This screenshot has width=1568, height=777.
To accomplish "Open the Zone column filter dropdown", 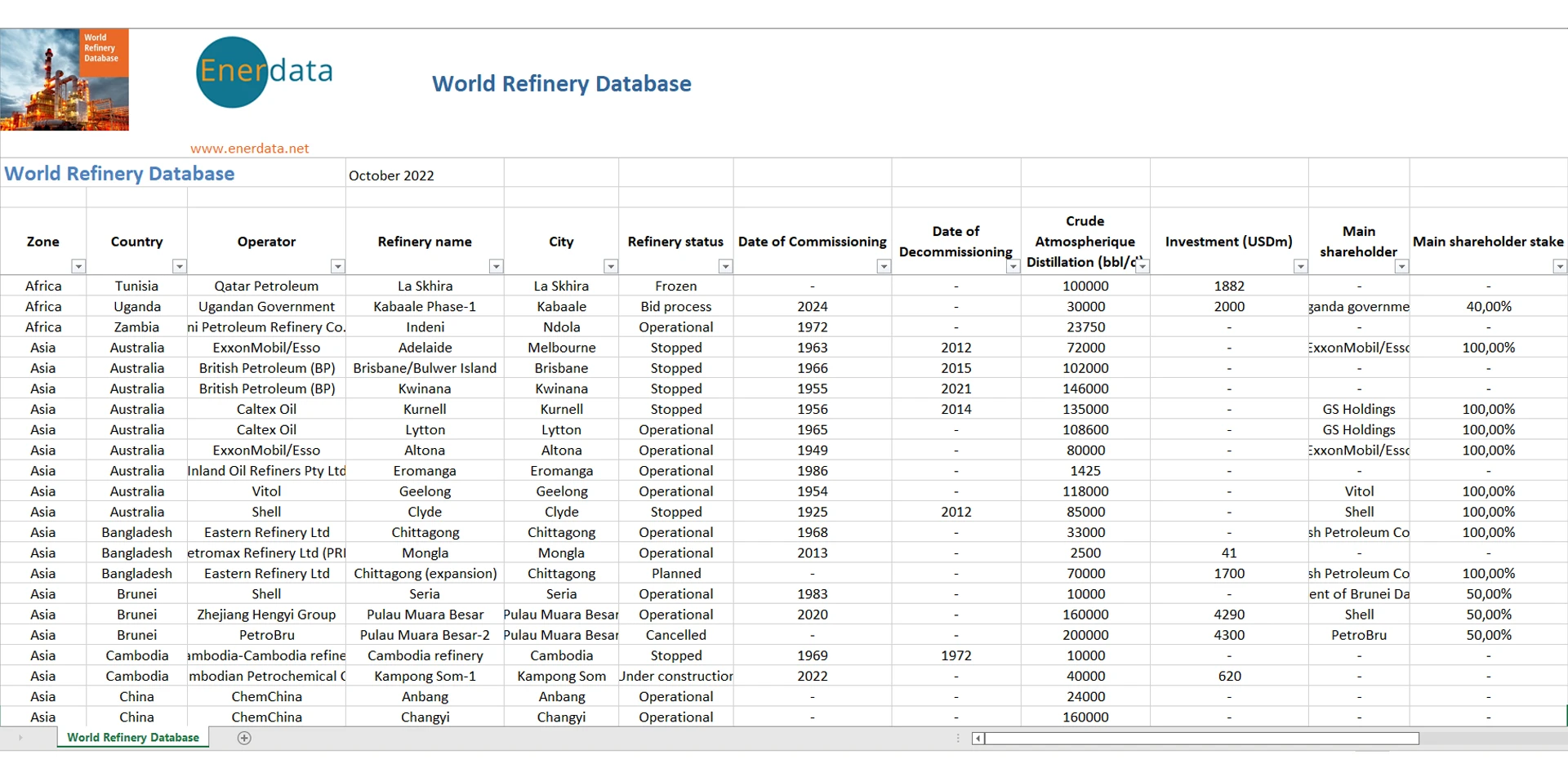I will click(x=78, y=266).
